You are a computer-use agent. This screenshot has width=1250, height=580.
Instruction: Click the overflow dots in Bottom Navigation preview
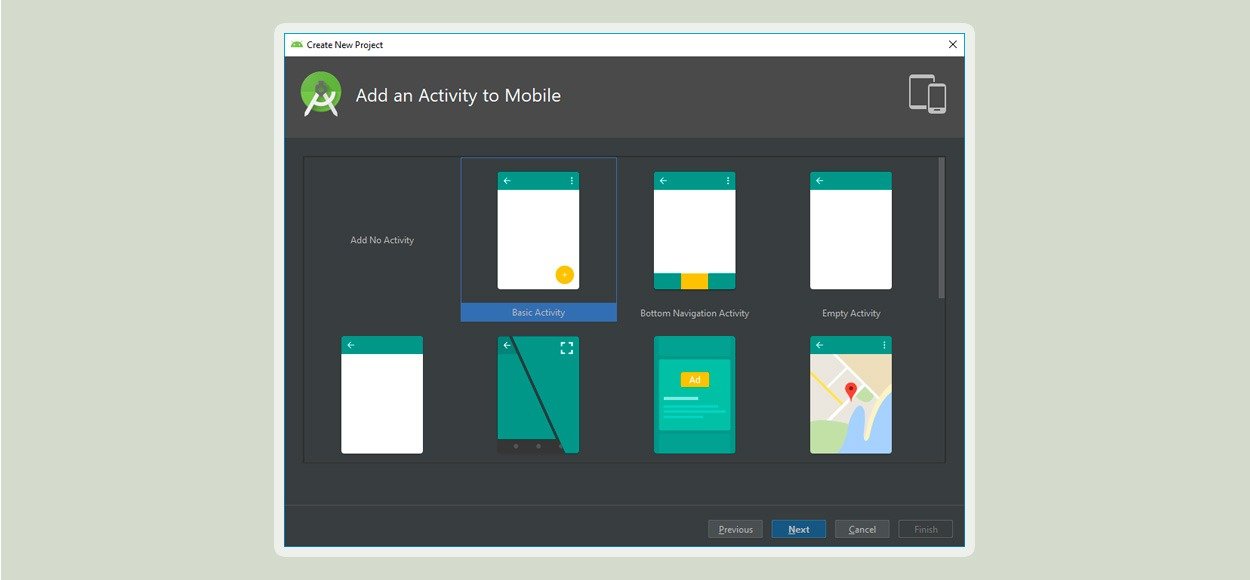pyautogui.click(x=728, y=181)
